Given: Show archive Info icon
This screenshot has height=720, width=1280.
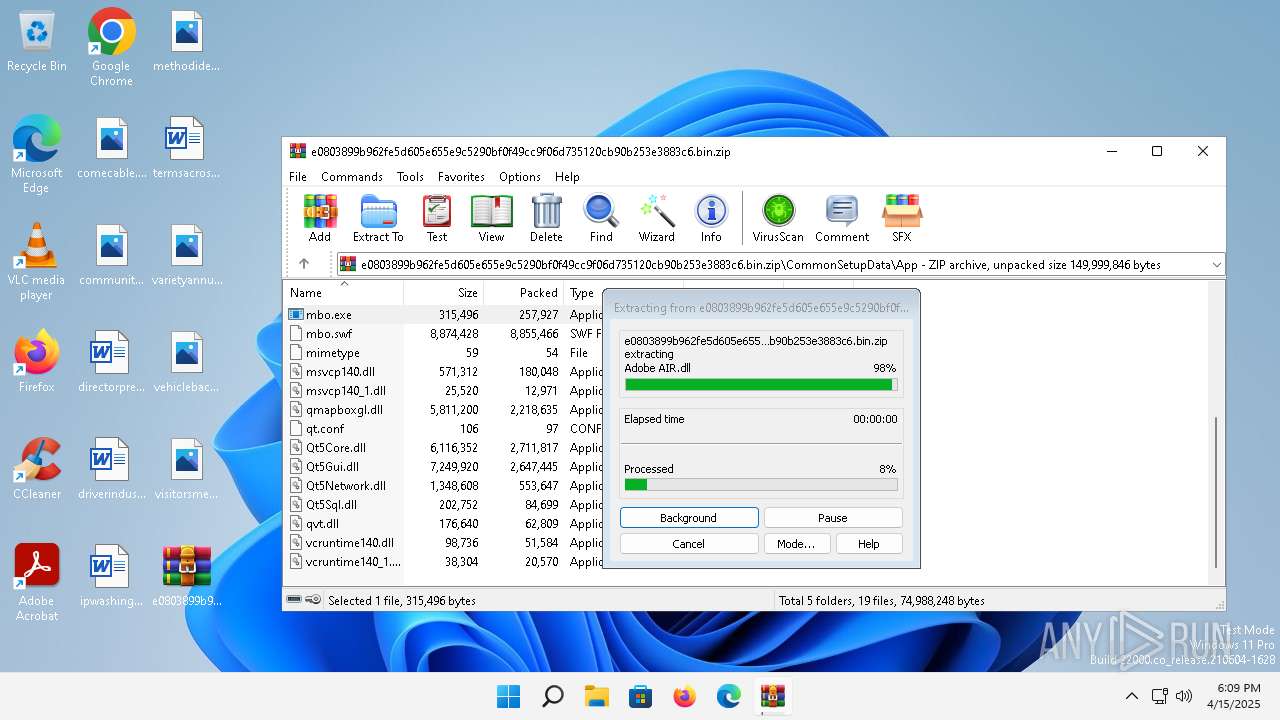Looking at the screenshot, I should pyautogui.click(x=711, y=218).
